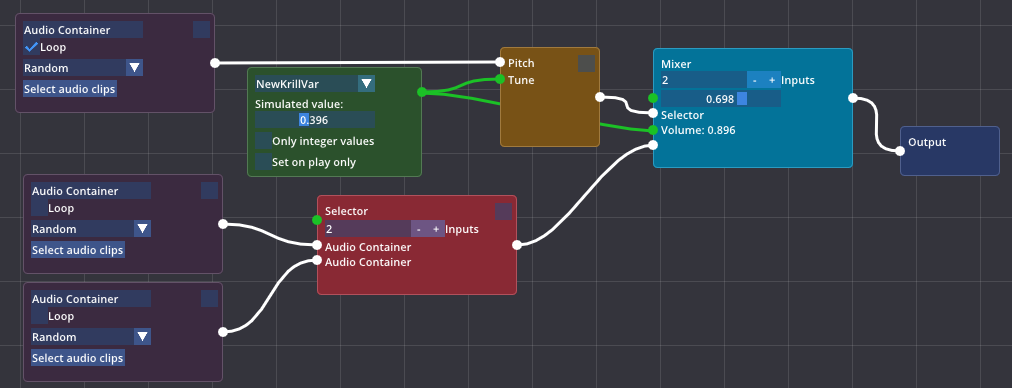
Task: Click the Mixer Selector input port
Action: tap(653, 114)
